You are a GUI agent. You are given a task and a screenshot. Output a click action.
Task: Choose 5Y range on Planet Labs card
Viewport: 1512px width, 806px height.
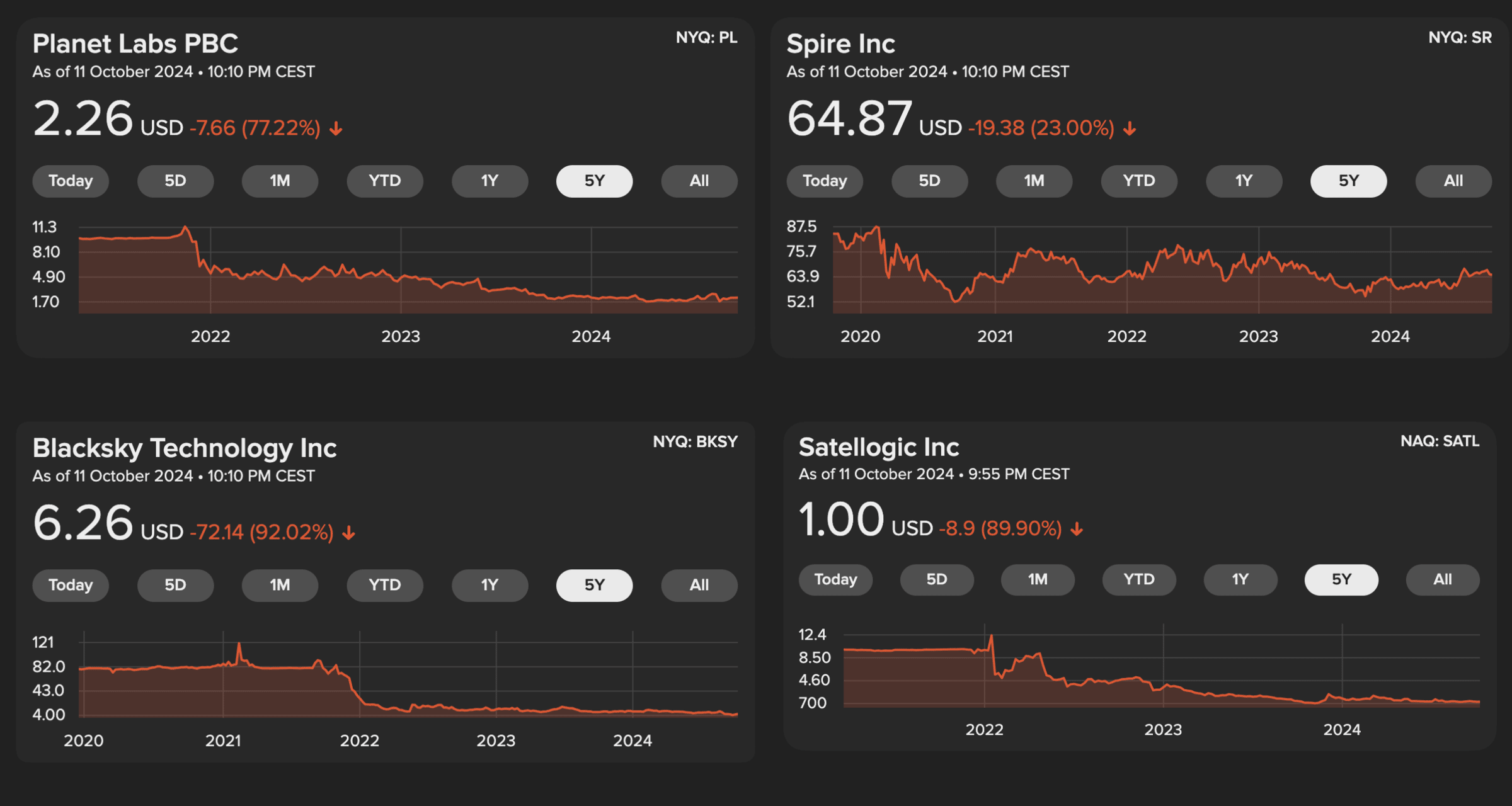click(x=594, y=181)
